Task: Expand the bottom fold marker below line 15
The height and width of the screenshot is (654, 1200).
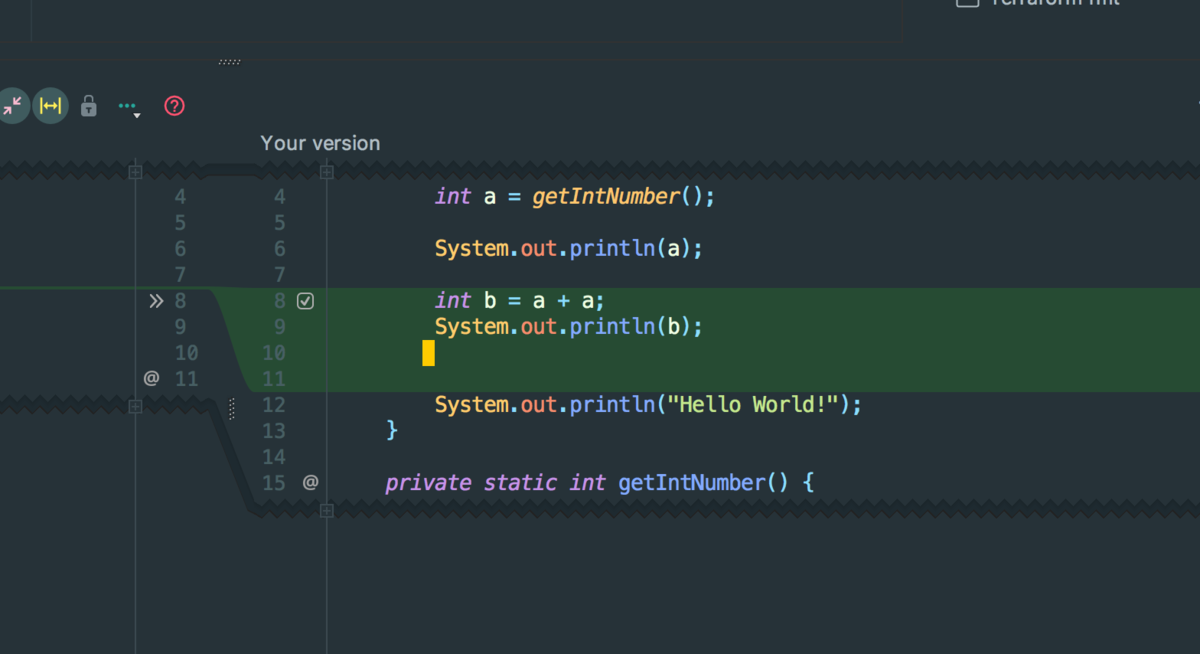Action: (326, 510)
